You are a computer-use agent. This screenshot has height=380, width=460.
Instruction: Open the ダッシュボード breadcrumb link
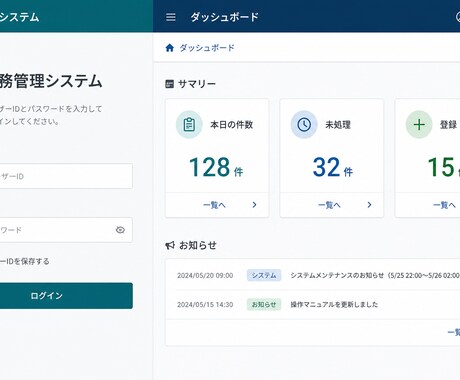point(207,48)
